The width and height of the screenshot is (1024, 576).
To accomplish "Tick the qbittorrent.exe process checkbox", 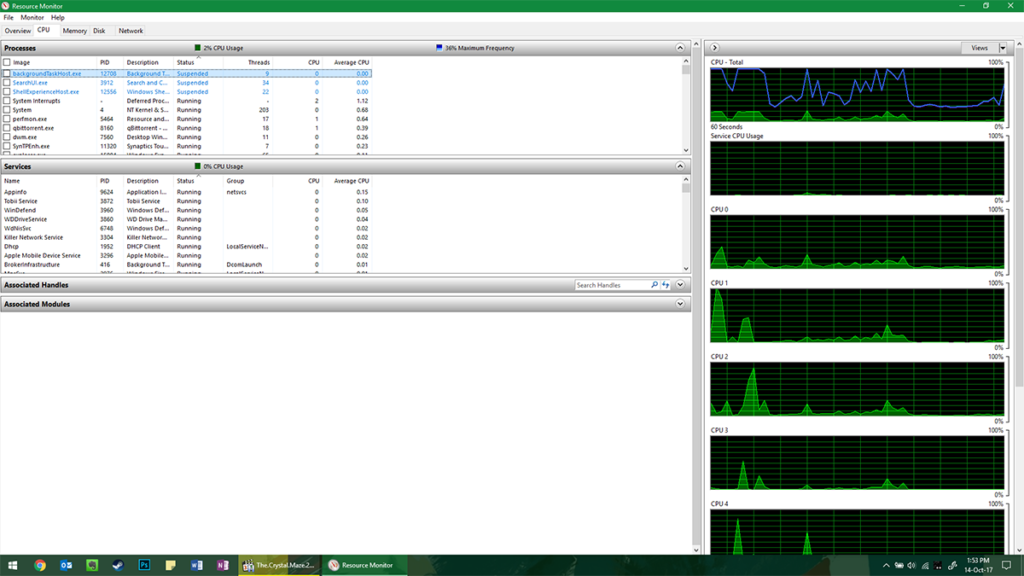I will click(7, 128).
